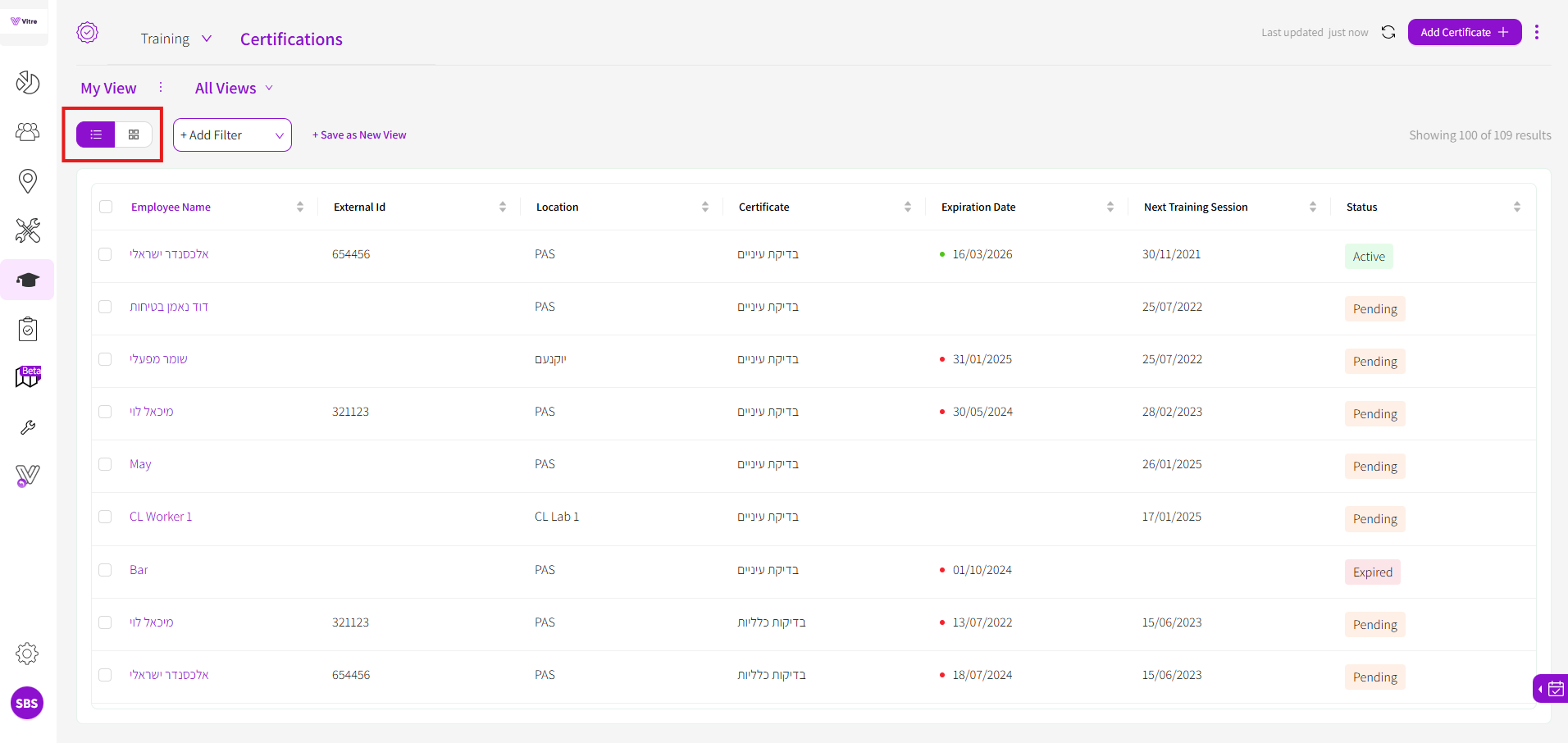
Task: Click next training date 26/01/2025
Action: point(1172,464)
